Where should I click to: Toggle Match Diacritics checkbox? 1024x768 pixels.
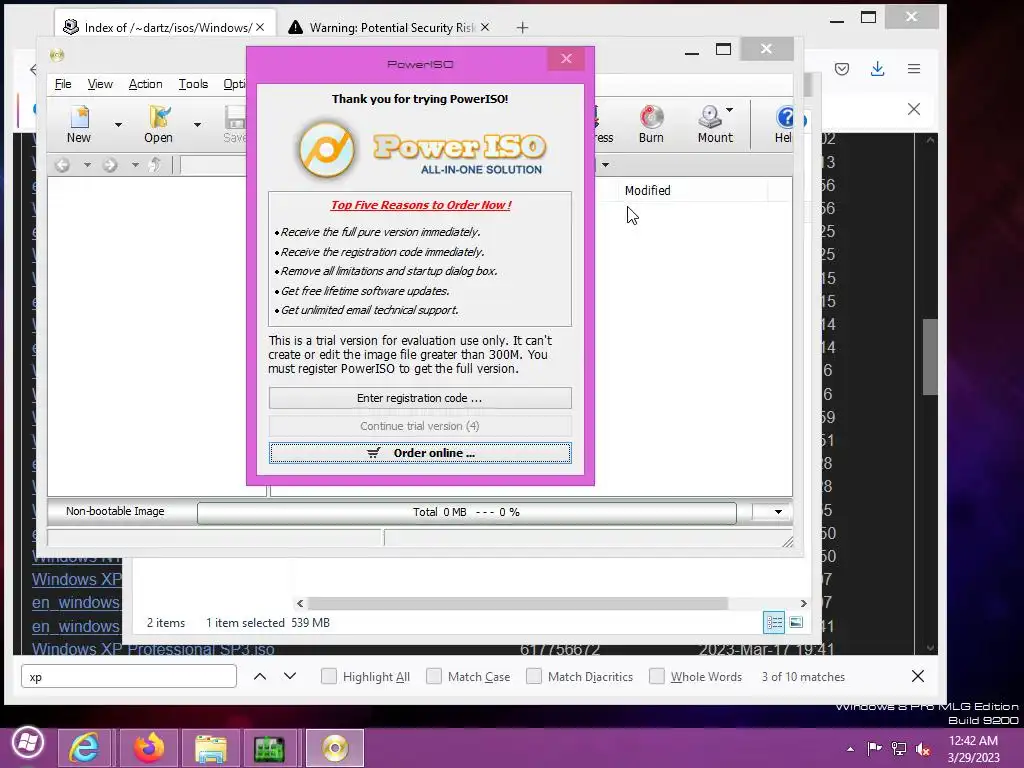pyautogui.click(x=534, y=676)
